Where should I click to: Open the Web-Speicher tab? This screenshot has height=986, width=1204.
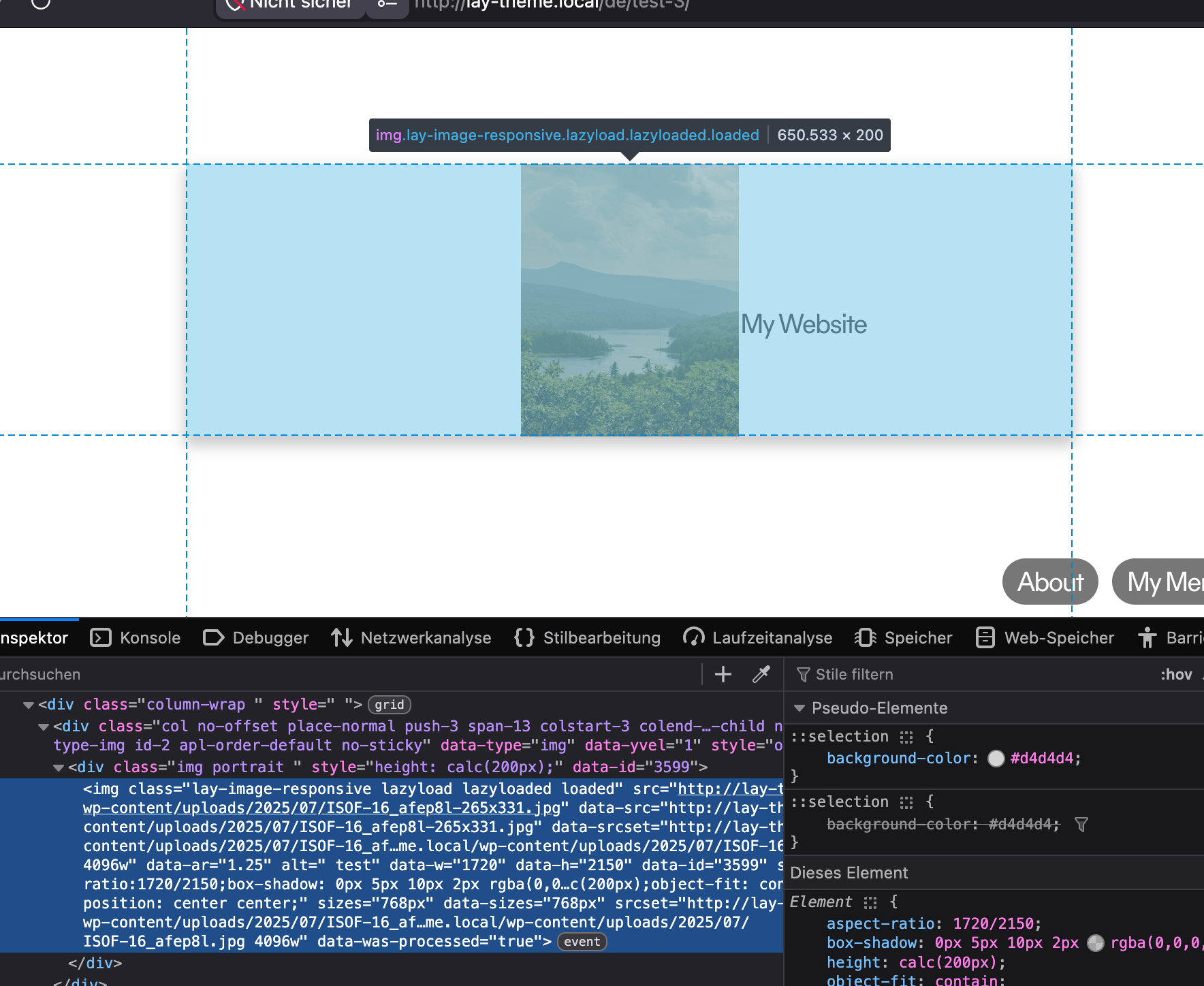pyautogui.click(x=1045, y=638)
